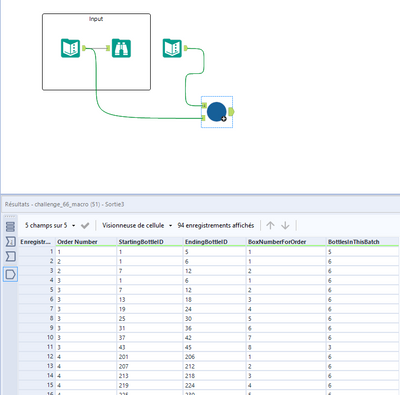Click the macro tool's upper input anchor
400x395 pixels.
coord(204,106)
